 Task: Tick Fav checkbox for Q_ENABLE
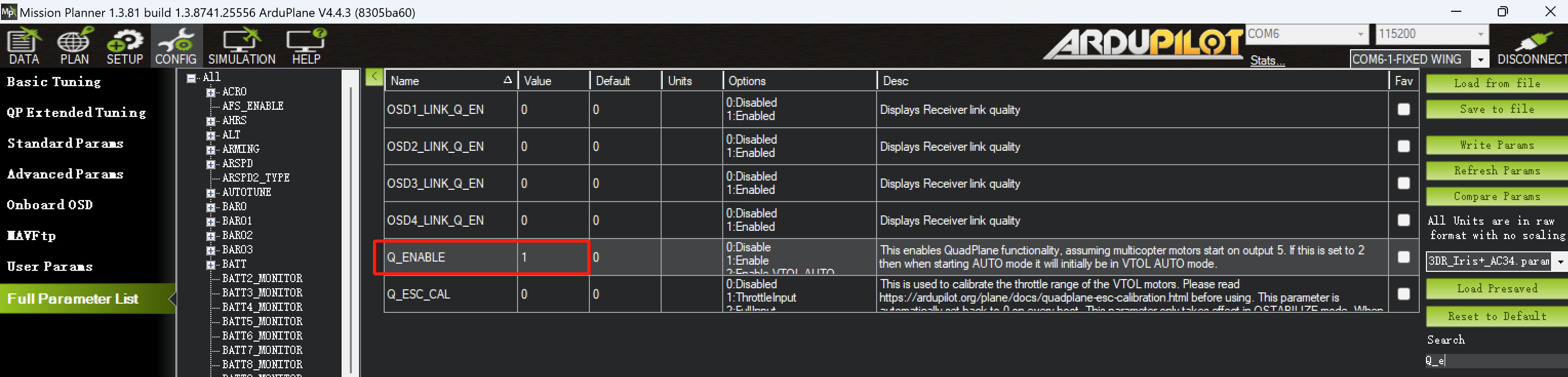point(1403,257)
